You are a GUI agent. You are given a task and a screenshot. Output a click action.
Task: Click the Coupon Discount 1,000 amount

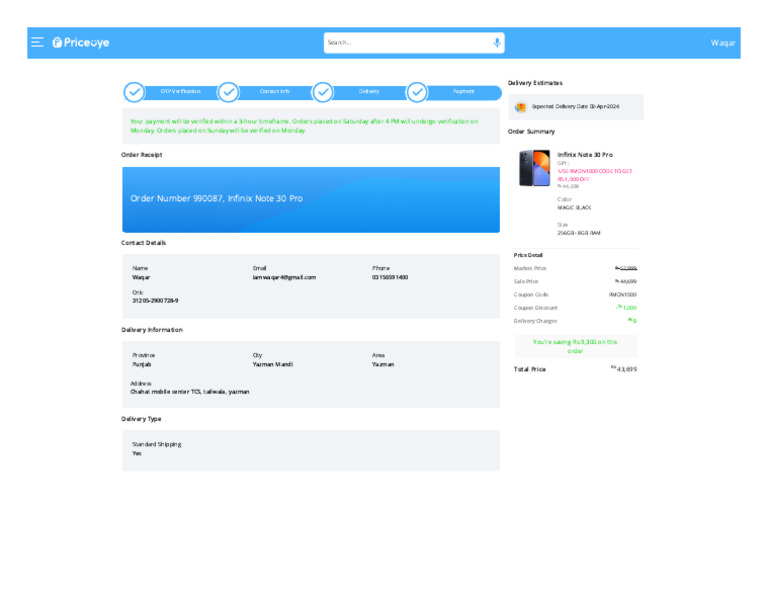tap(626, 308)
